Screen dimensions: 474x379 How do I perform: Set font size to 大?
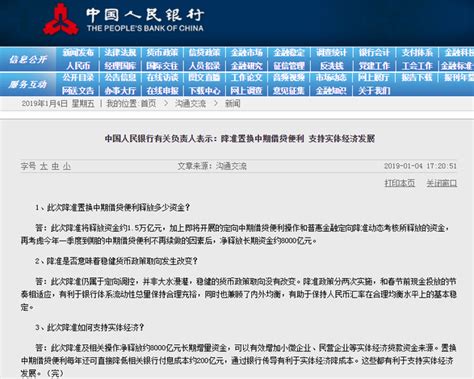tap(44, 166)
